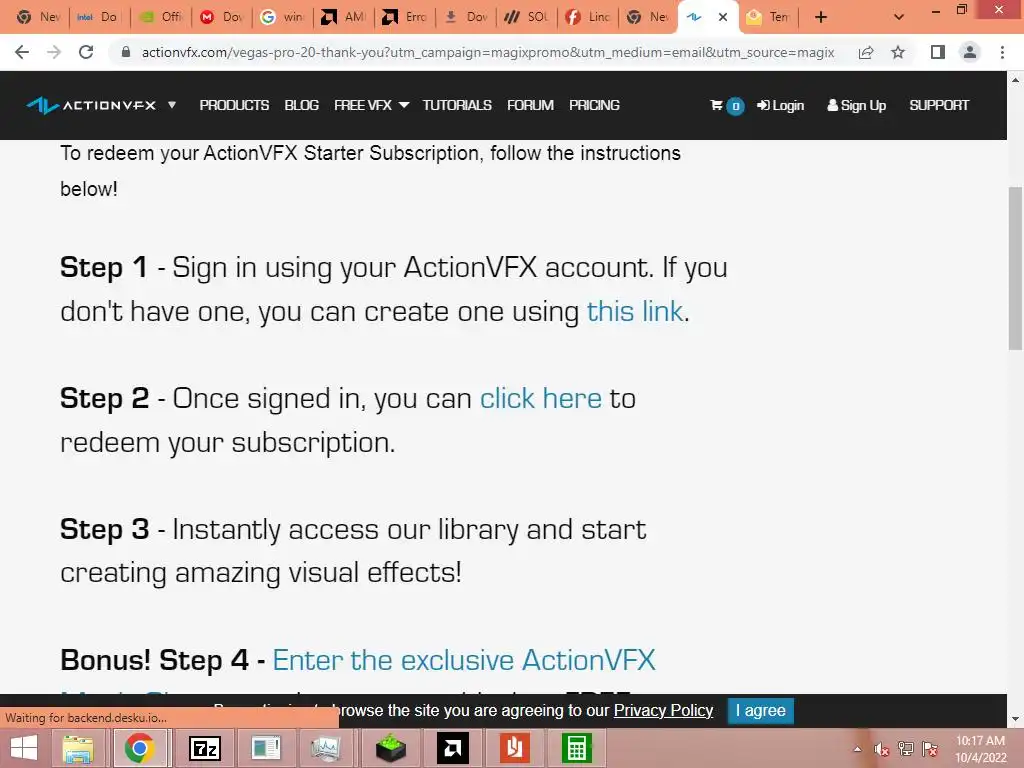Image resolution: width=1024 pixels, height=768 pixels.
Task: Open a new browser tab
Action: point(821,17)
